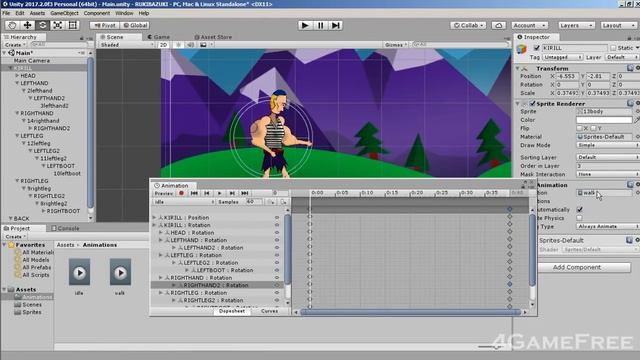
Task: Open the GameObject menu
Action: point(64,13)
